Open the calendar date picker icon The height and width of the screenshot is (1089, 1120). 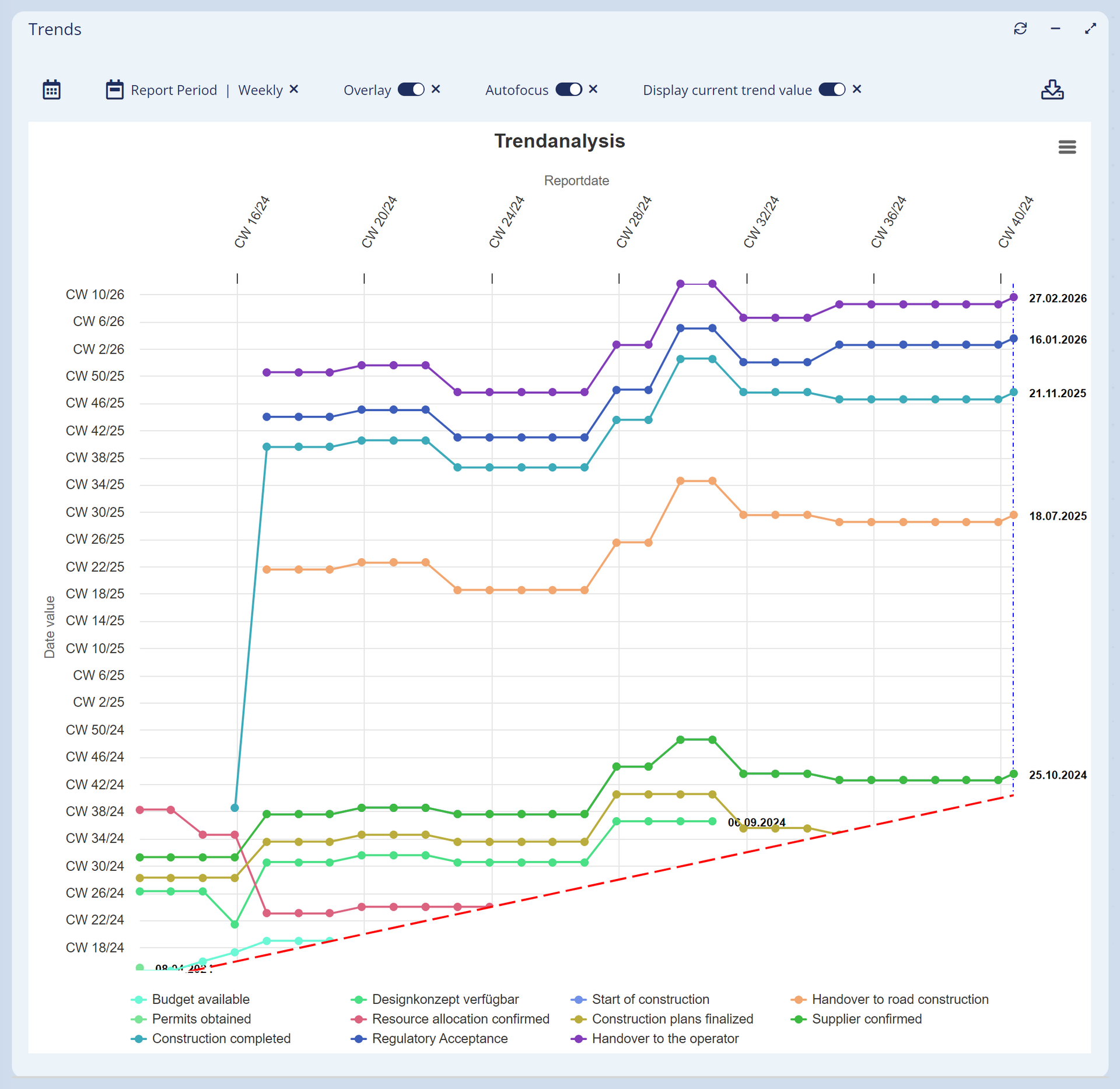(x=51, y=90)
